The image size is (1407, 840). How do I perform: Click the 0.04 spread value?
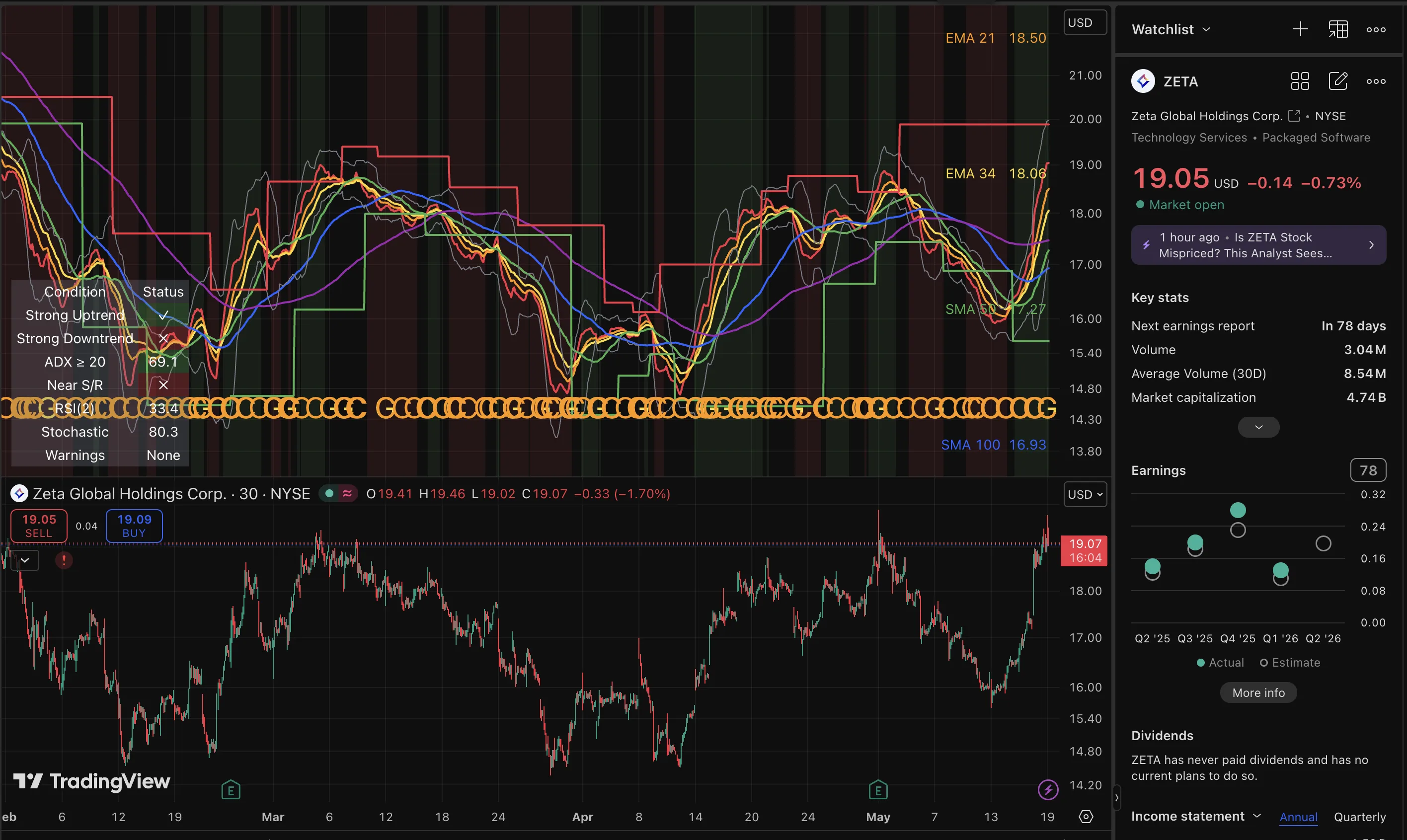[86, 526]
